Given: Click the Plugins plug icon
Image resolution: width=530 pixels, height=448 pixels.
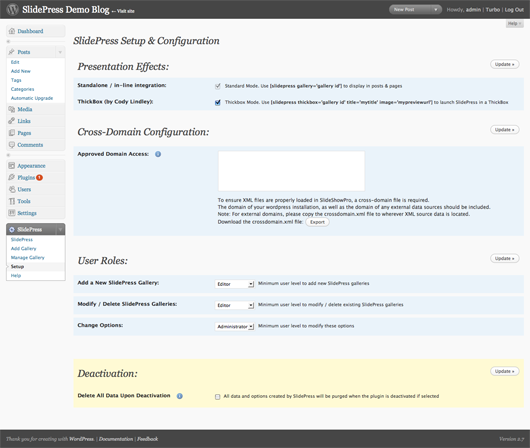Looking at the screenshot, I should tap(12, 177).
